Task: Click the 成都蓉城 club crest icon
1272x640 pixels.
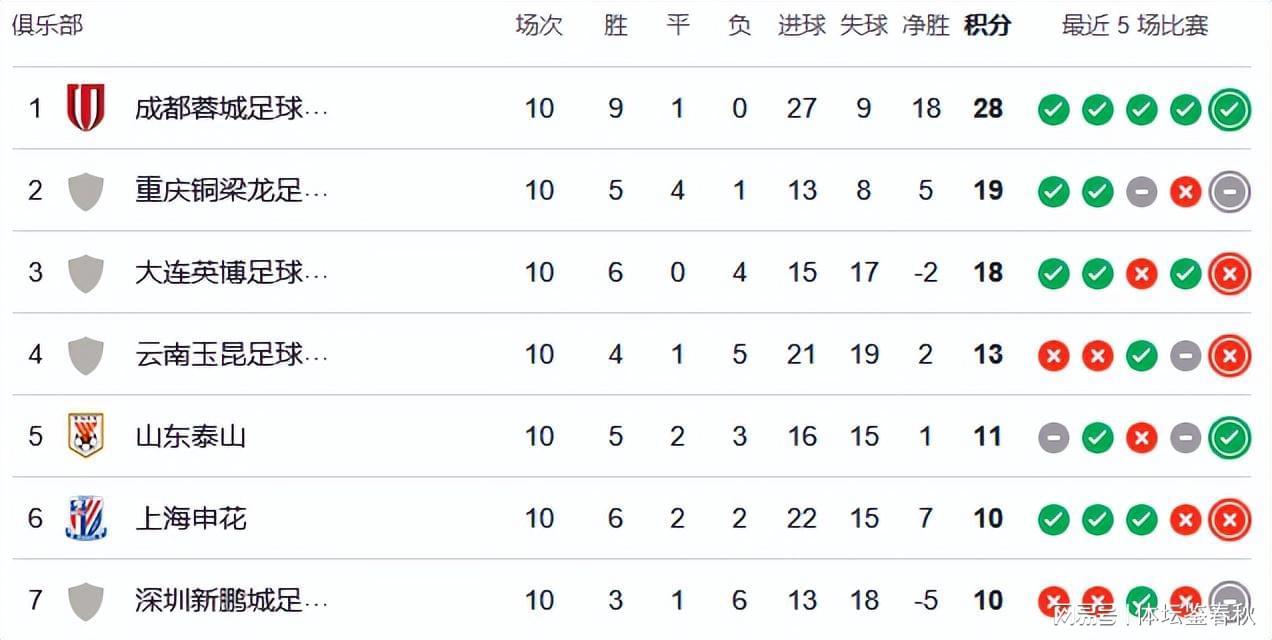Action: coord(85,108)
